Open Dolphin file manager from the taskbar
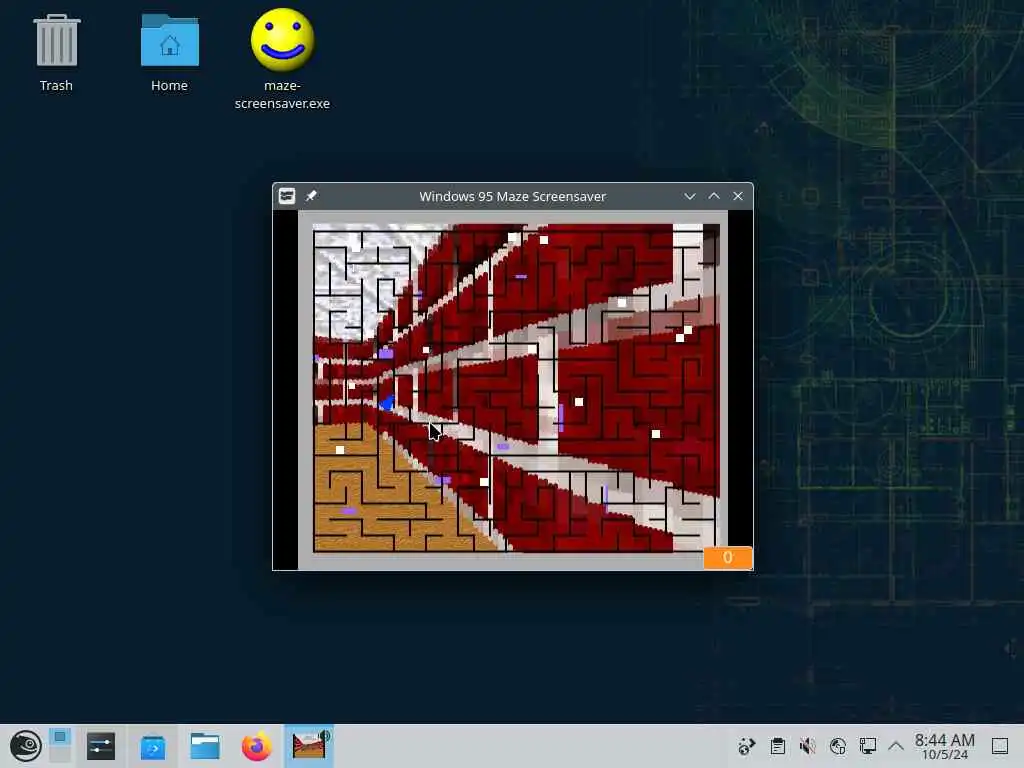Image resolution: width=1024 pixels, height=768 pixels. pos(204,746)
